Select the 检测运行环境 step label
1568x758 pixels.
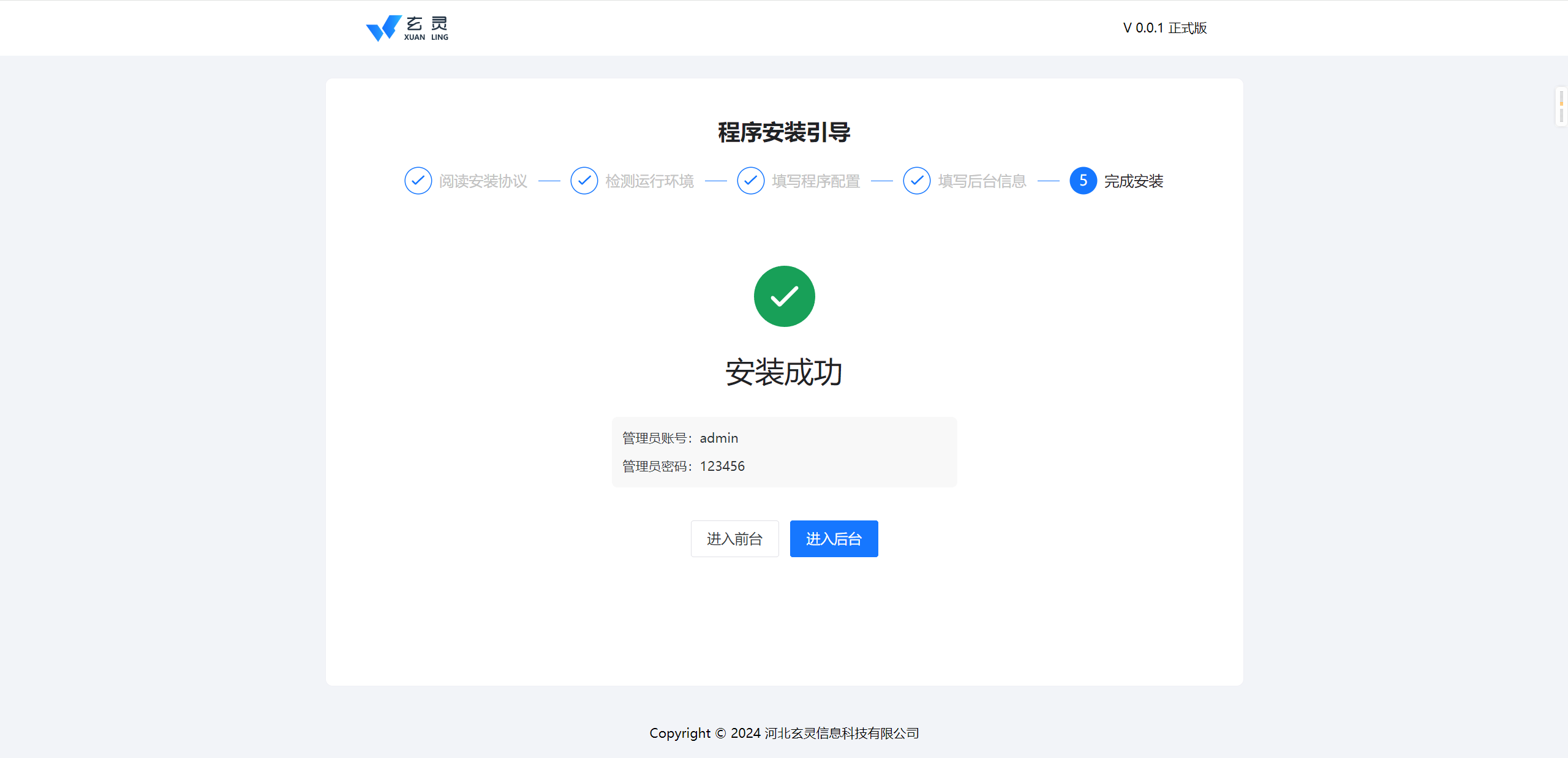[x=649, y=181]
